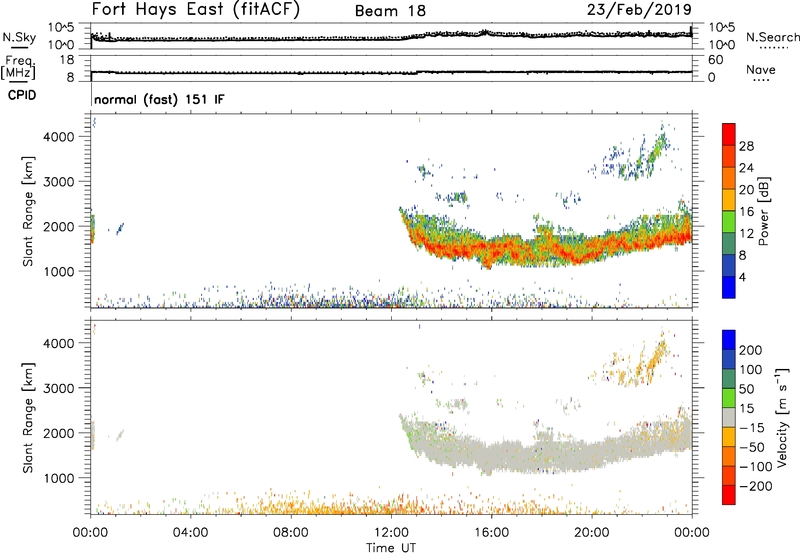Click the "60" label on Nave axis

tap(715, 60)
